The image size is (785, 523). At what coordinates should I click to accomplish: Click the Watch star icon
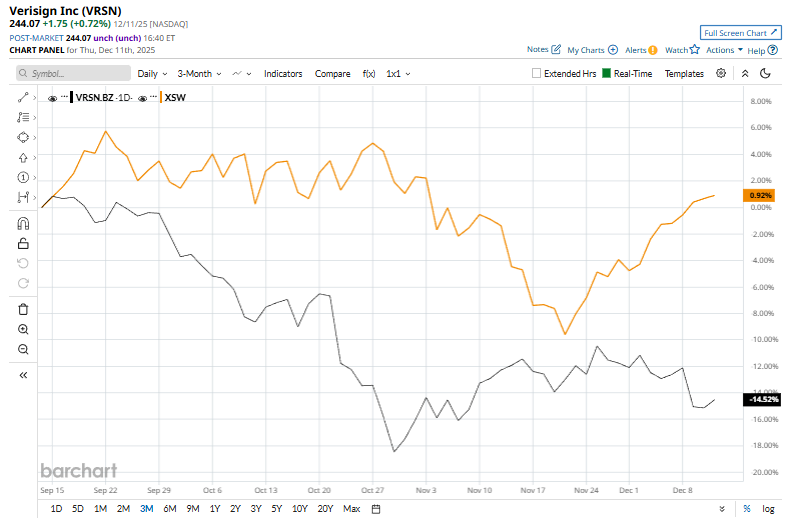click(694, 49)
